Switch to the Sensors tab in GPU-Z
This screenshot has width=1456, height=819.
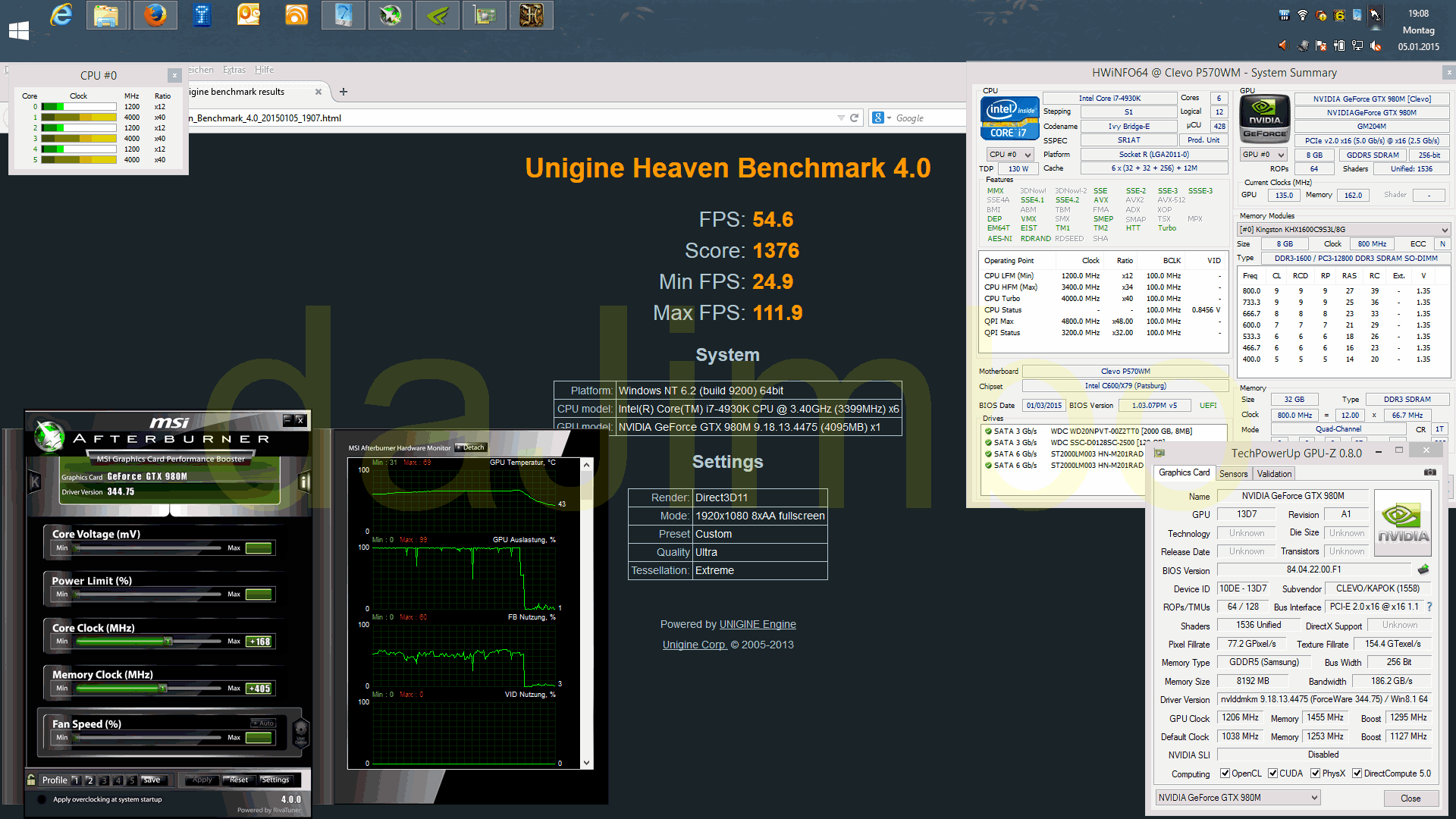(1233, 473)
